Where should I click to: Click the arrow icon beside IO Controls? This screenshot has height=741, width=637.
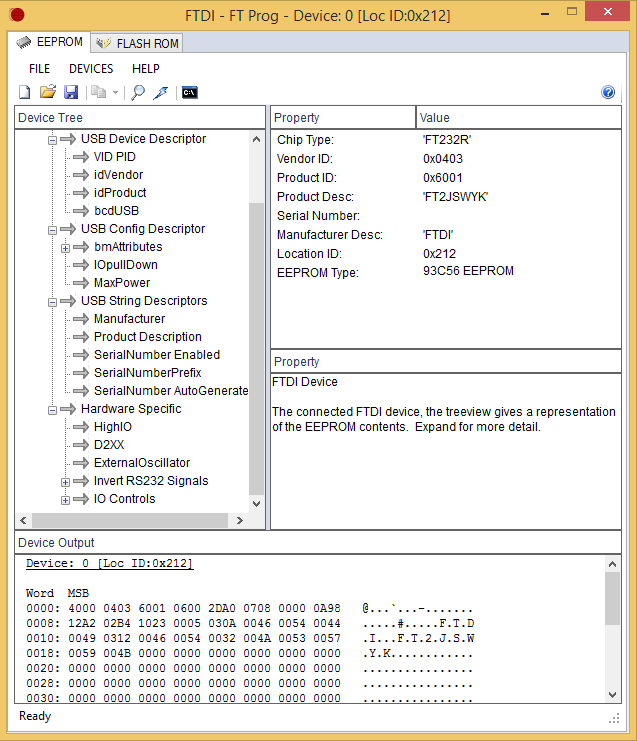point(81,499)
